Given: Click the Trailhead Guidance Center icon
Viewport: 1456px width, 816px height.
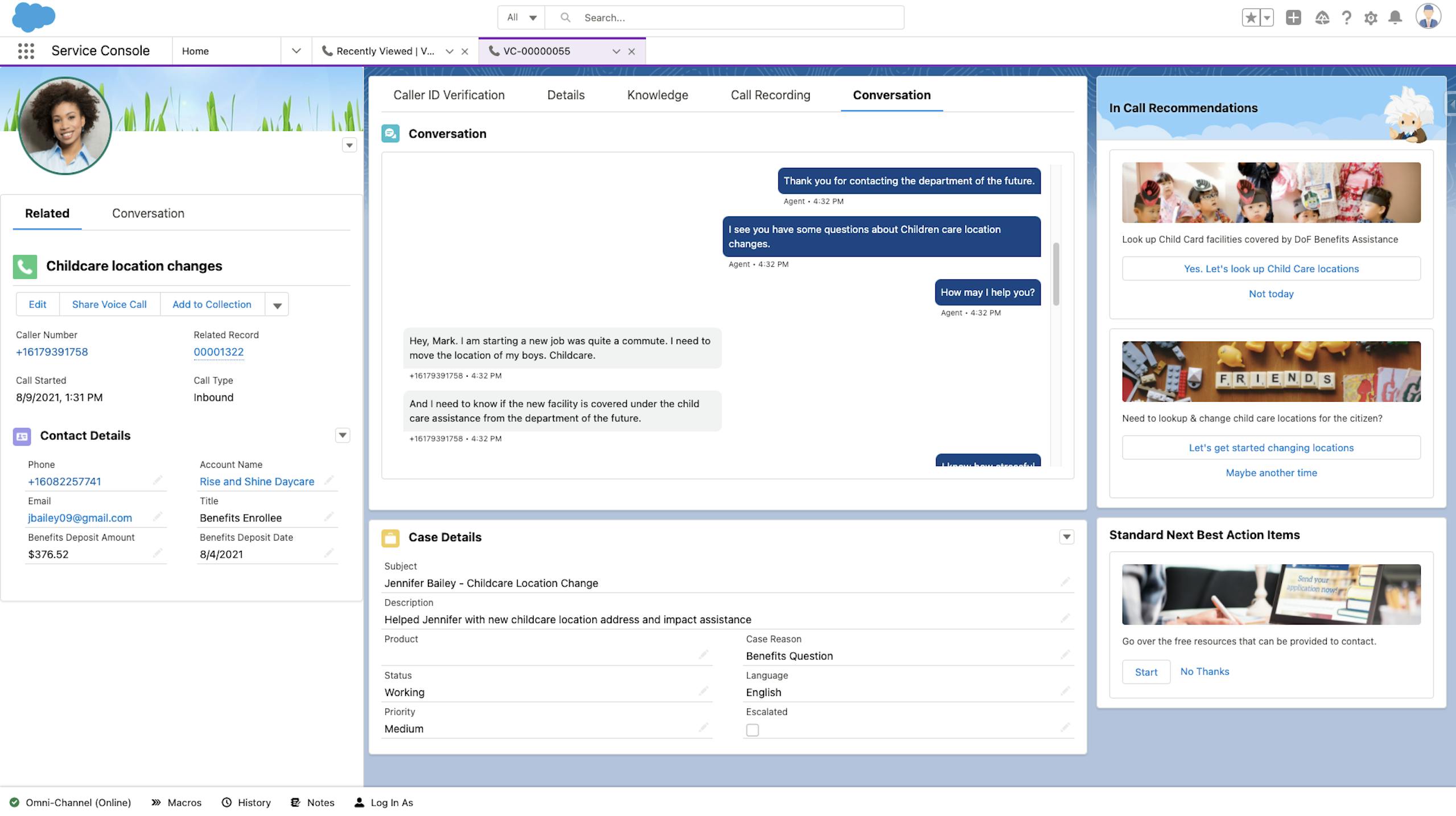Looking at the screenshot, I should click(1322, 18).
